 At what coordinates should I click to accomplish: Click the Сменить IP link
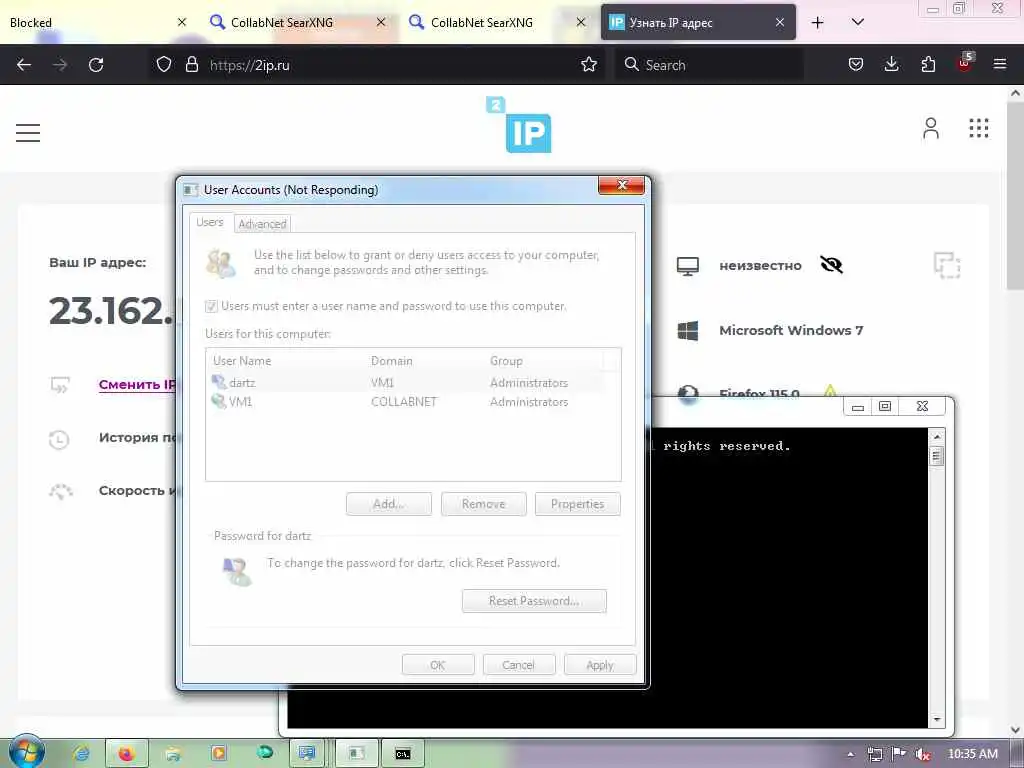click(x=137, y=384)
